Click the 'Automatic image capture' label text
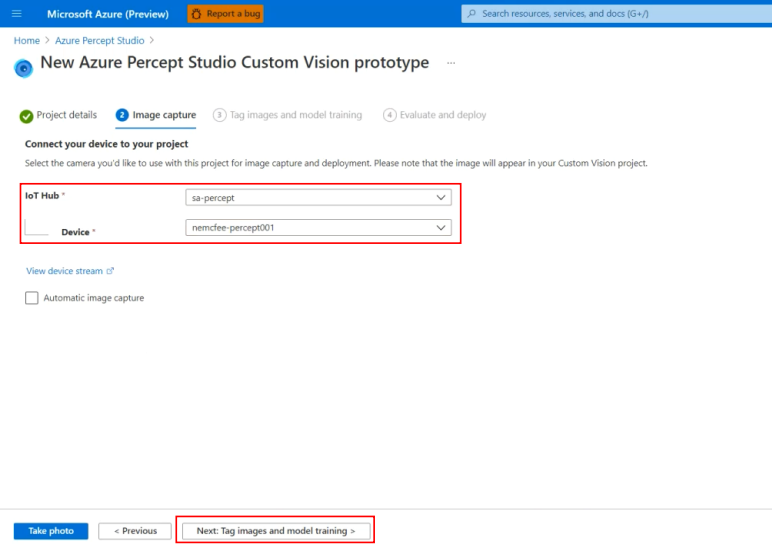This screenshot has width=772, height=554. tap(94, 298)
